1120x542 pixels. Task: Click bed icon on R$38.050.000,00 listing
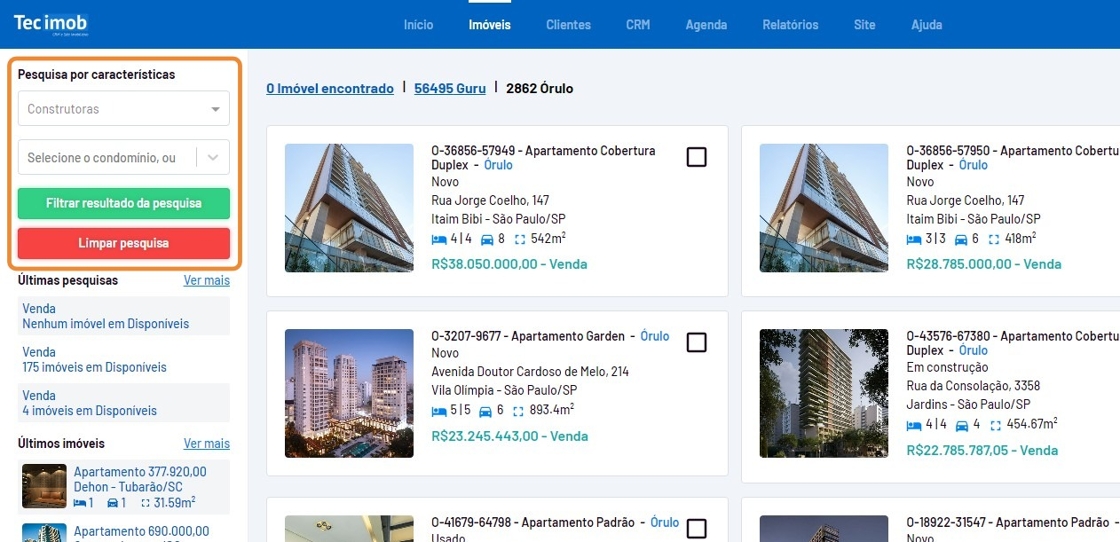point(439,240)
